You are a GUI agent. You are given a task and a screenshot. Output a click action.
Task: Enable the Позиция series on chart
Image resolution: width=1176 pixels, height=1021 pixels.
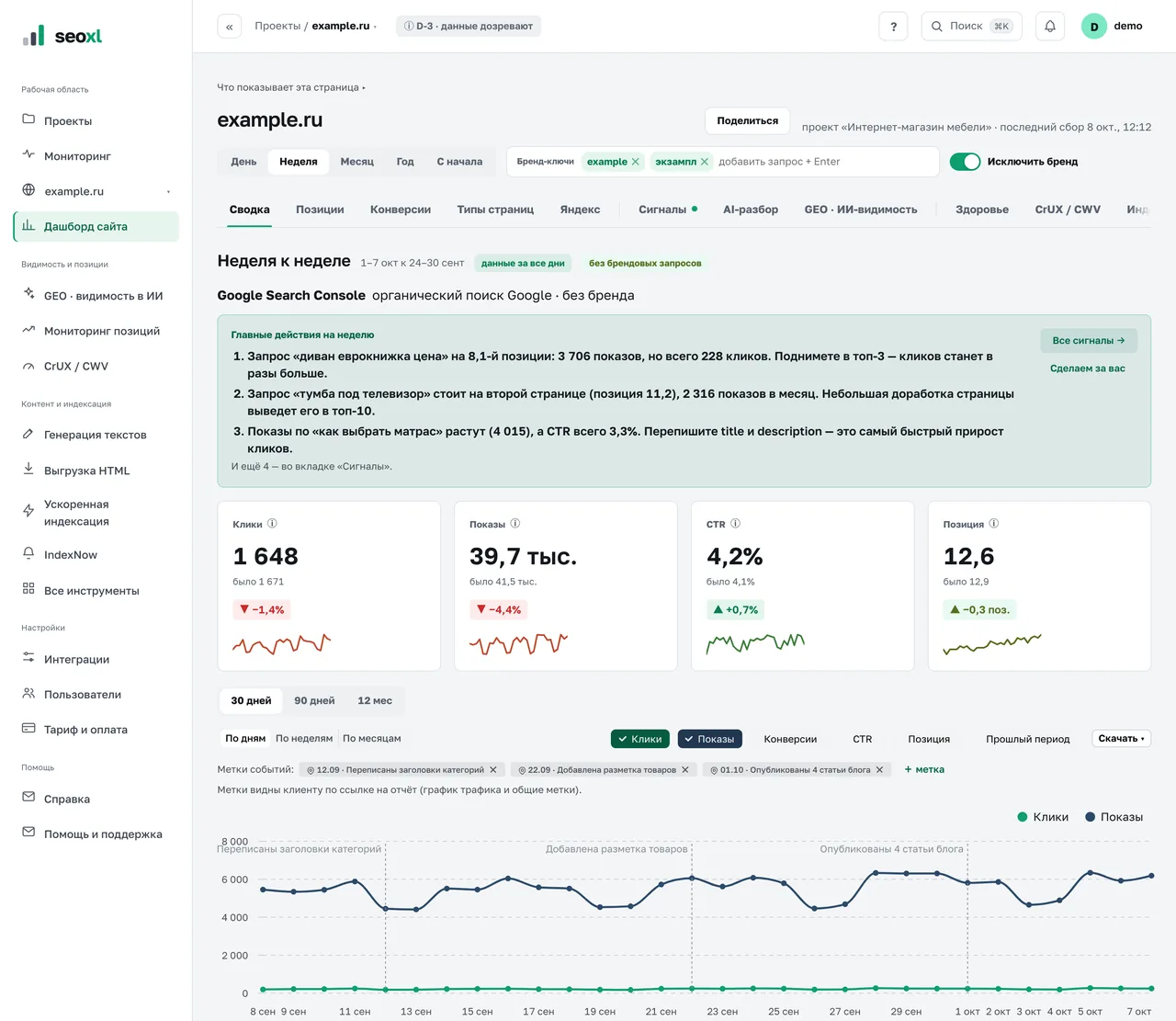(929, 739)
